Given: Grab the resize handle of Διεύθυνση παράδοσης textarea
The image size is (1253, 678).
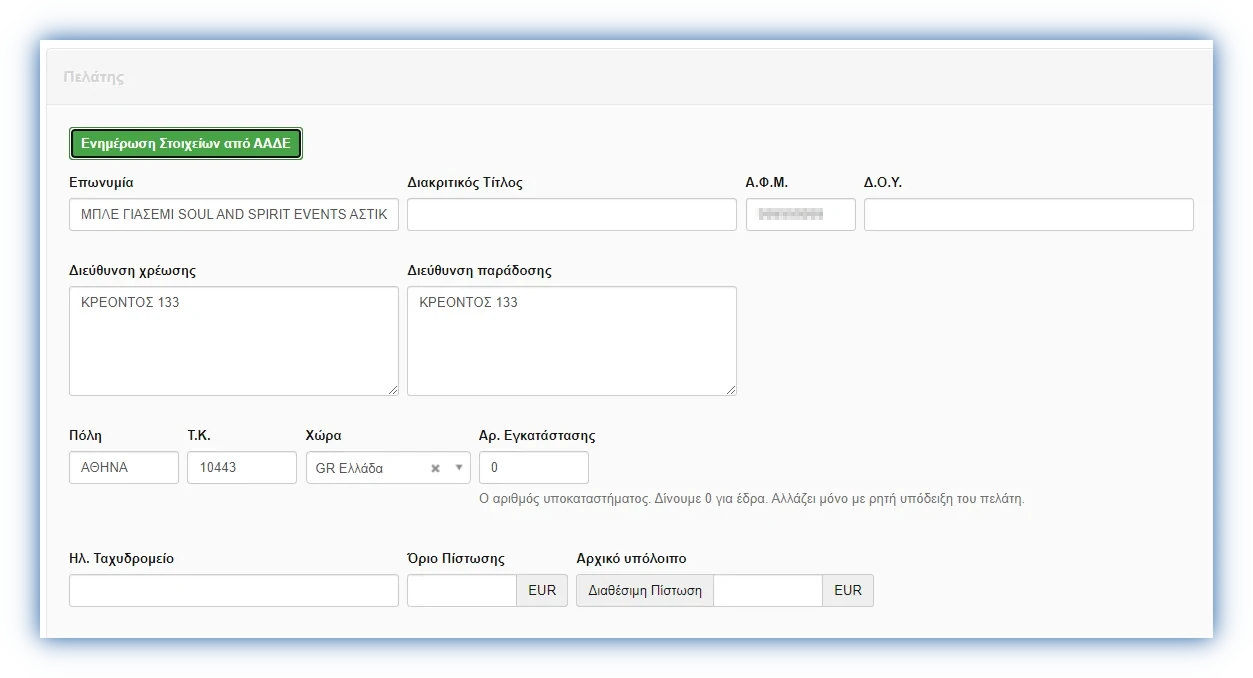Looking at the screenshot, I should click(730, 389).
